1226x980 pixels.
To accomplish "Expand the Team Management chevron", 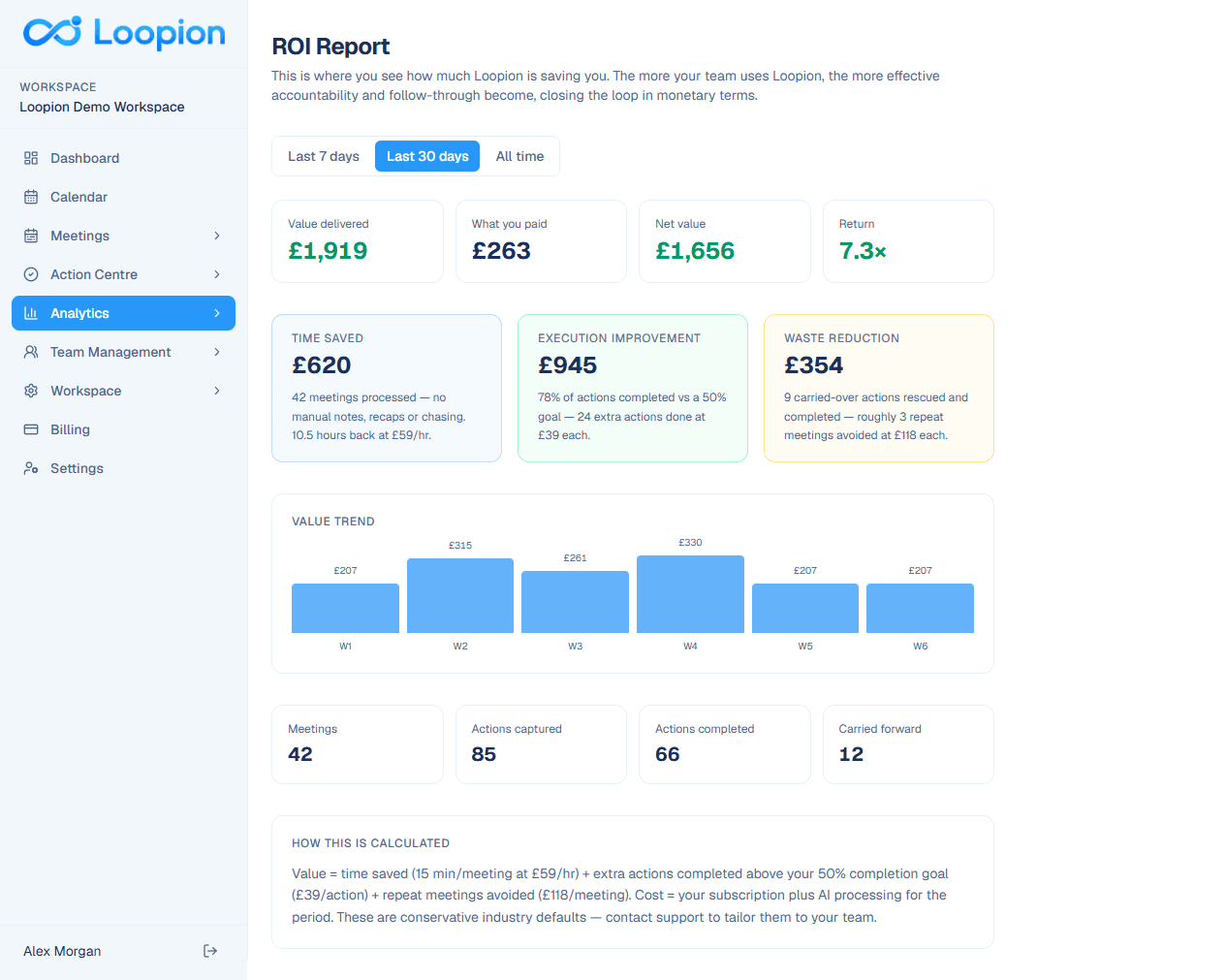I will [217, 352].
